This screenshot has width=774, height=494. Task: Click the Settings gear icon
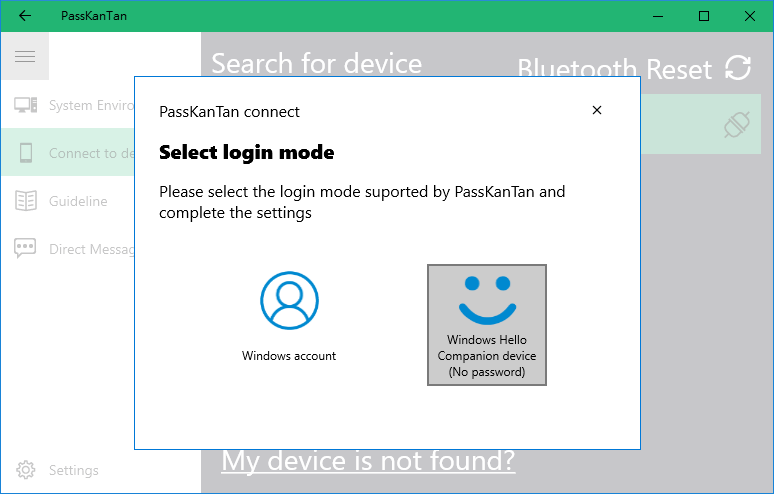click(x=26, y=470)
